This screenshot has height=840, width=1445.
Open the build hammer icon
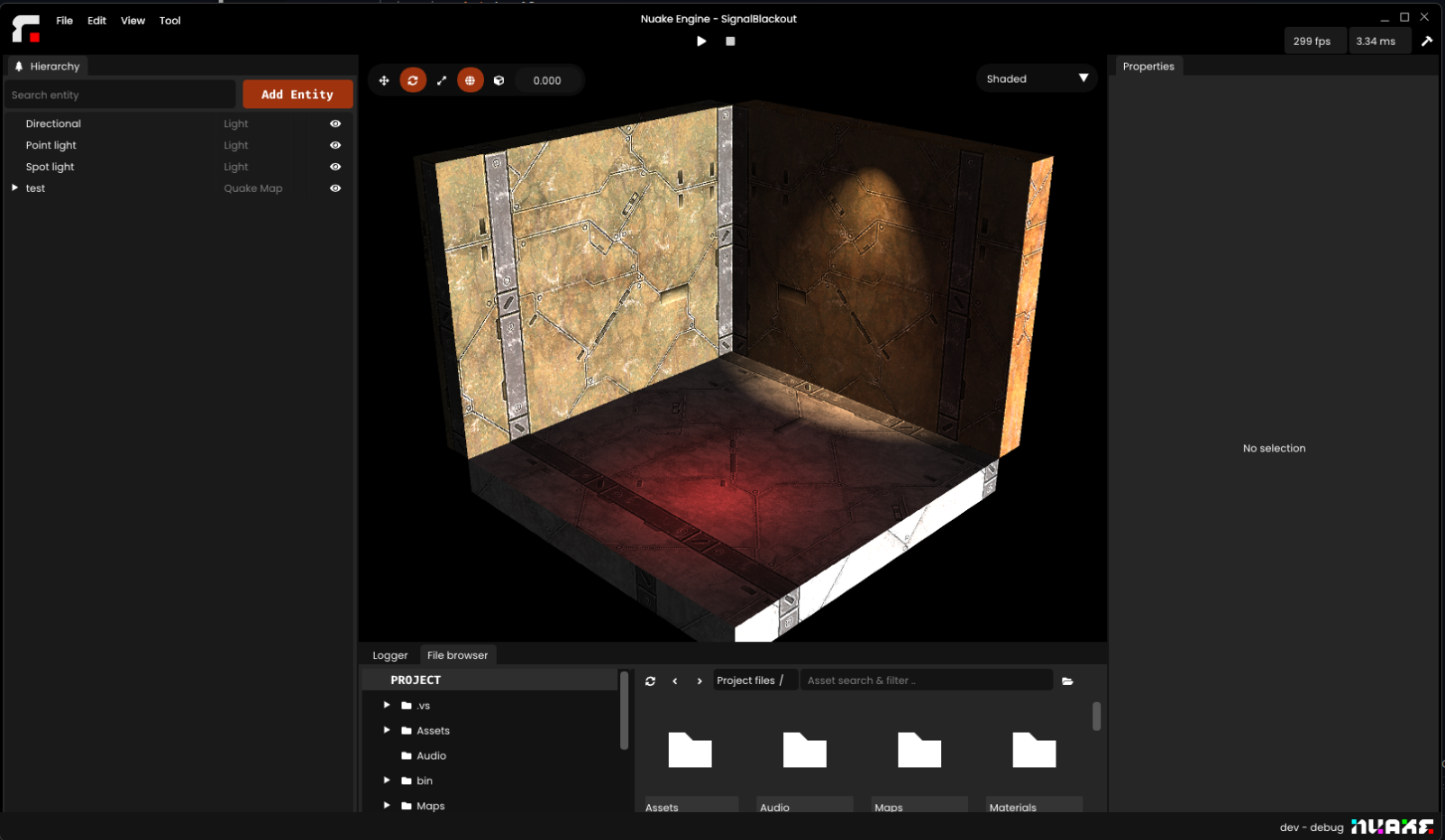click(1427, 41)
